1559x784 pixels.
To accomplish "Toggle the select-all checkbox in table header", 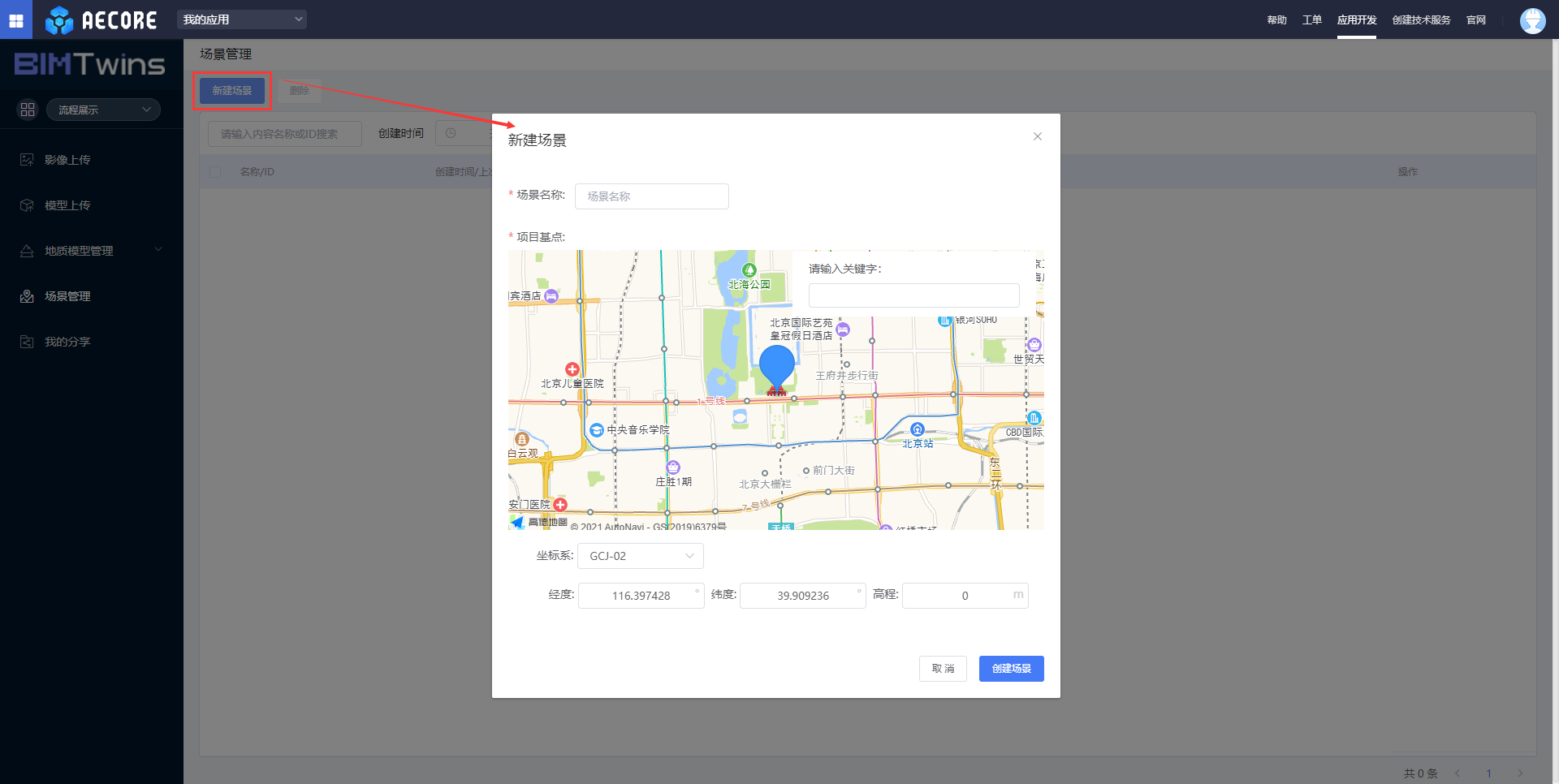I will pyautogui.click(x=215, y=172).
